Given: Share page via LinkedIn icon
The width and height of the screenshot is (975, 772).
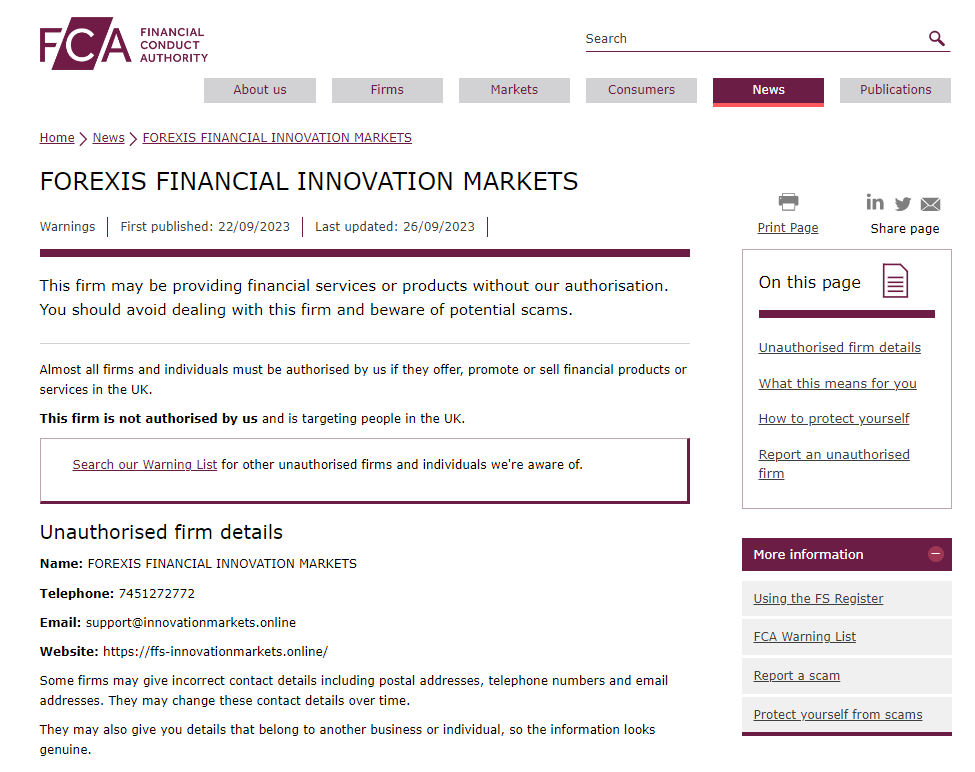Looking at the screenshot, I should point(875,203).
